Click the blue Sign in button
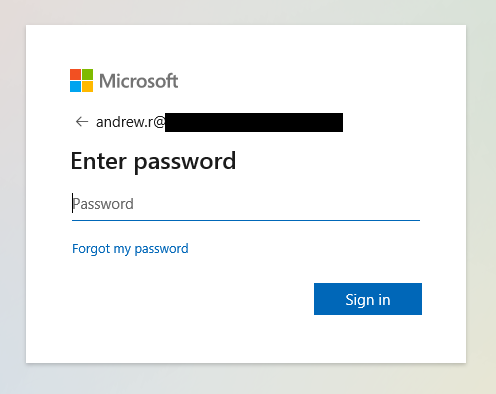 (368, 299)
